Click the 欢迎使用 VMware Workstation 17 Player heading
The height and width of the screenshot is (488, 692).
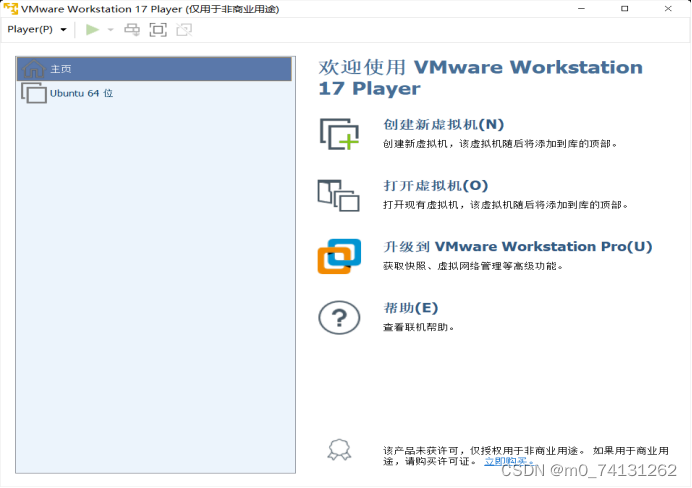[480, 78]
